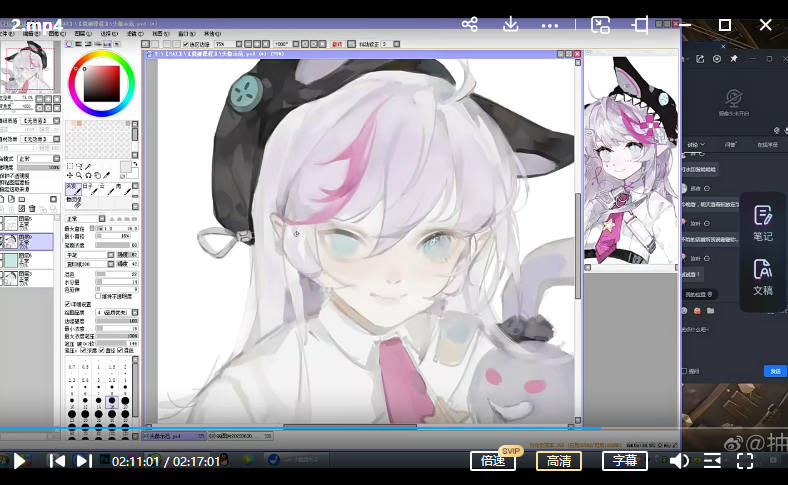The image size is (788, 485).
Task: Click the download icon
Action: pyautogui.click(x=510, y=24)
